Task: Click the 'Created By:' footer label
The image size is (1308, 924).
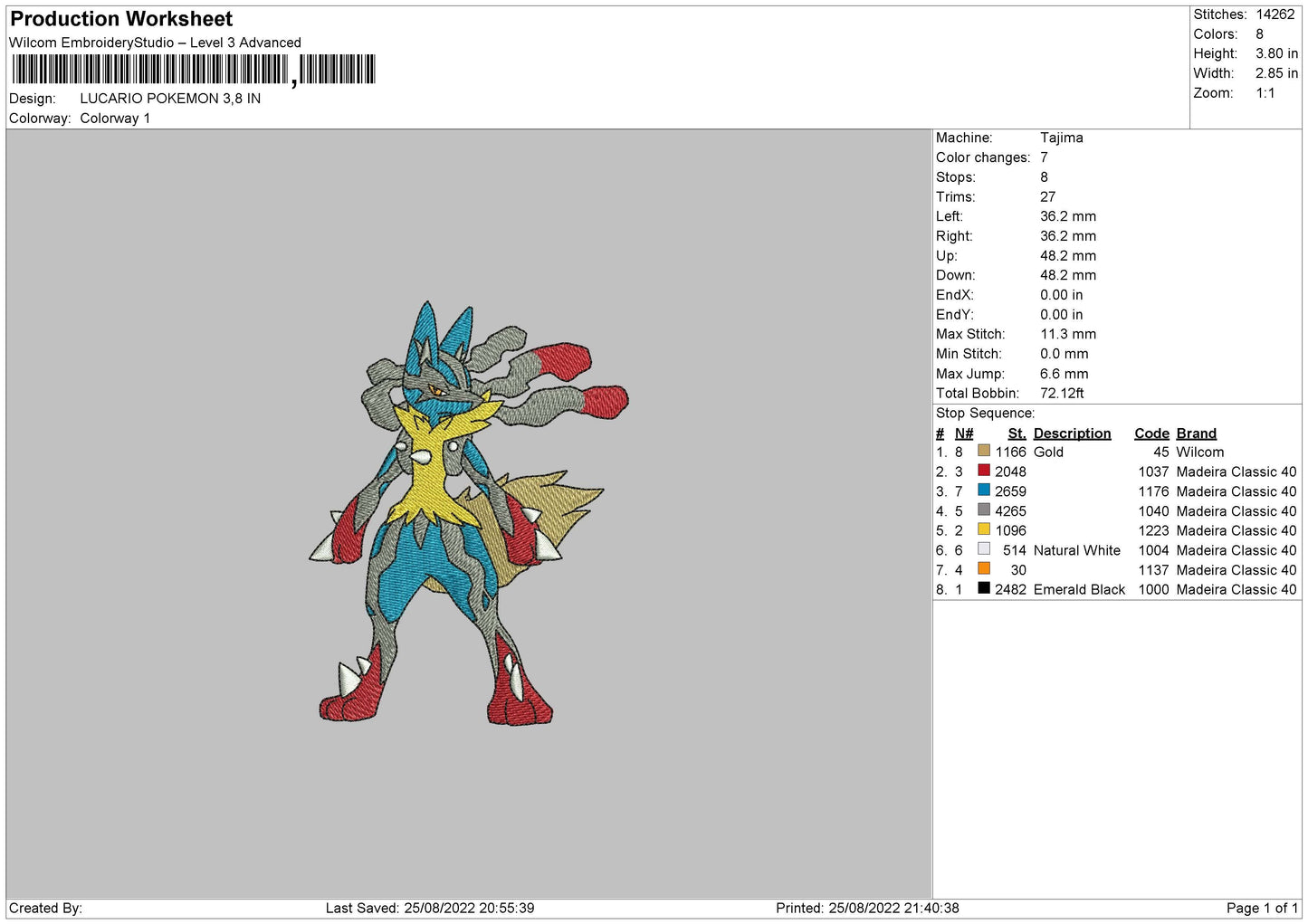Action: [45, 908]
